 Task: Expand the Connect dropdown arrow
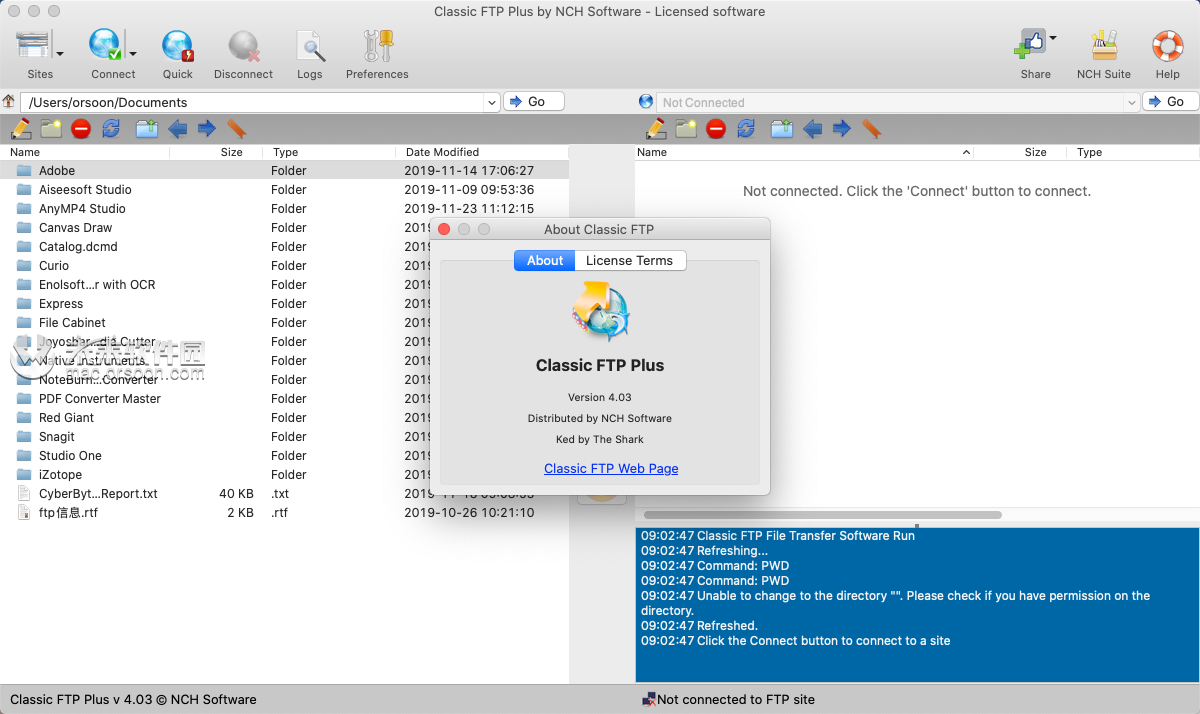132,53
